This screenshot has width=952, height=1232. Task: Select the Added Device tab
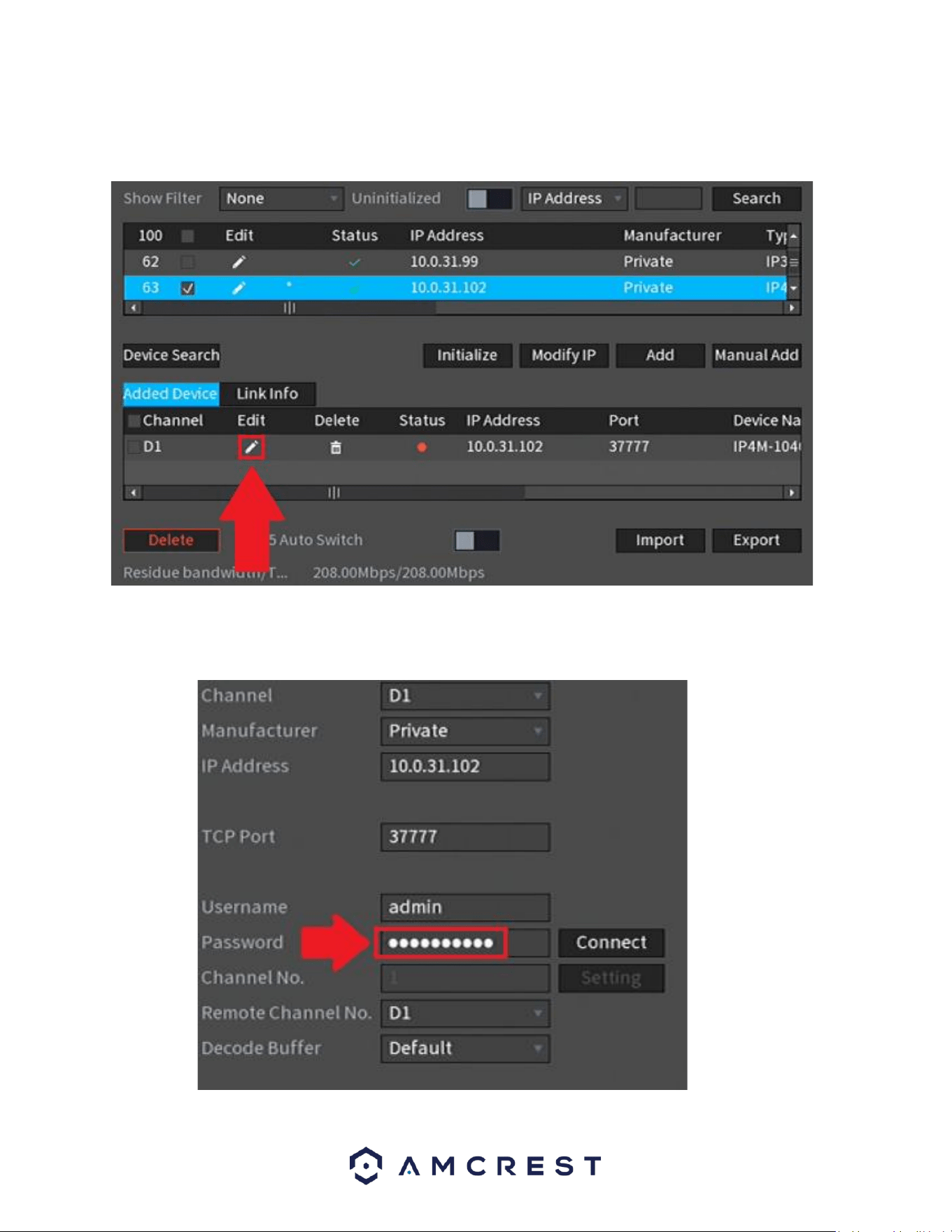pyautogui.click(x=171, y=394)
